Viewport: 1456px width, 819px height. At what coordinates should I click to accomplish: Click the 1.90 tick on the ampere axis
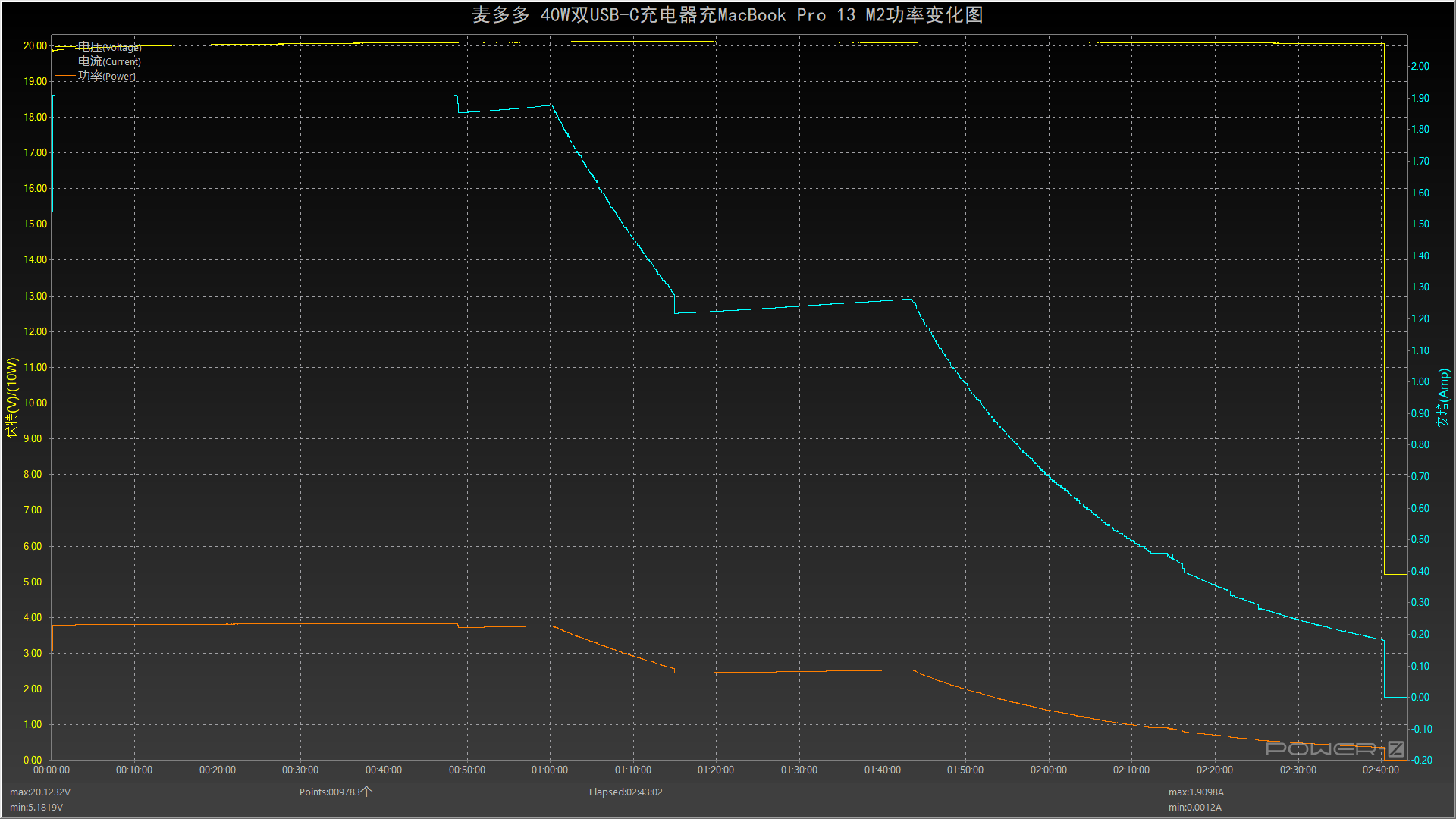pos(1420,98)
